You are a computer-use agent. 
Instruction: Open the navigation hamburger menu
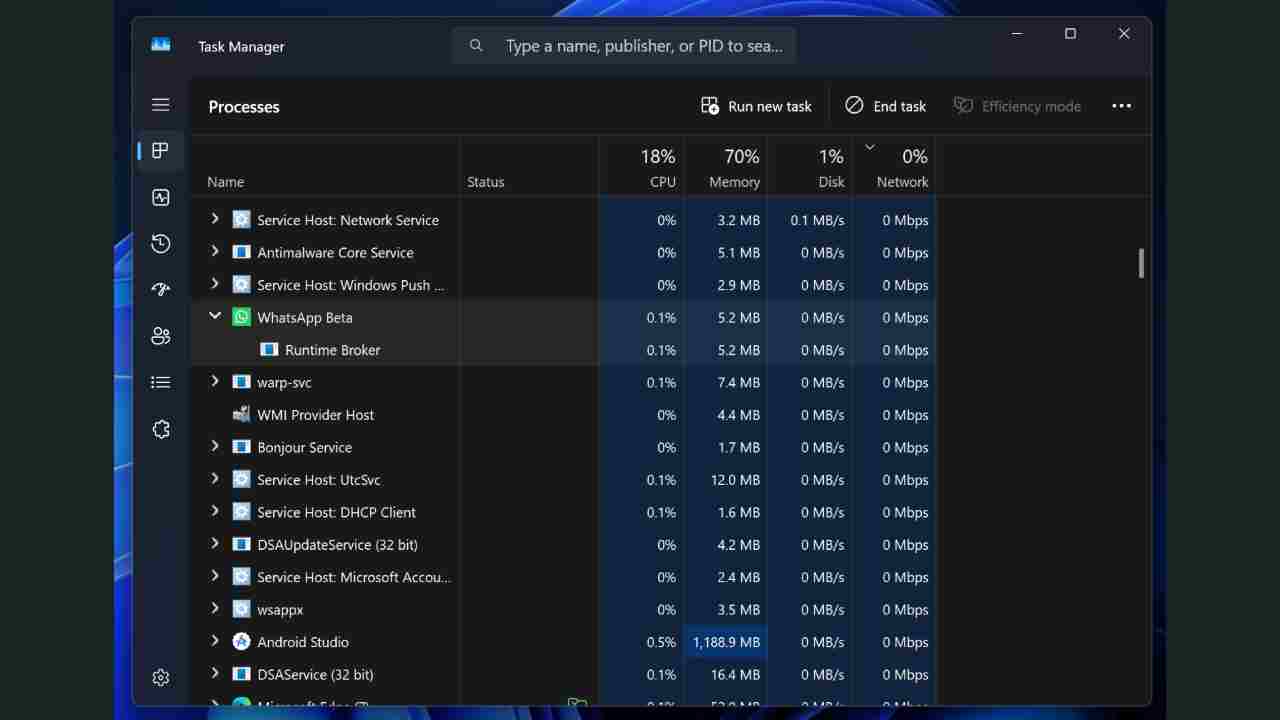pos(160,104)
